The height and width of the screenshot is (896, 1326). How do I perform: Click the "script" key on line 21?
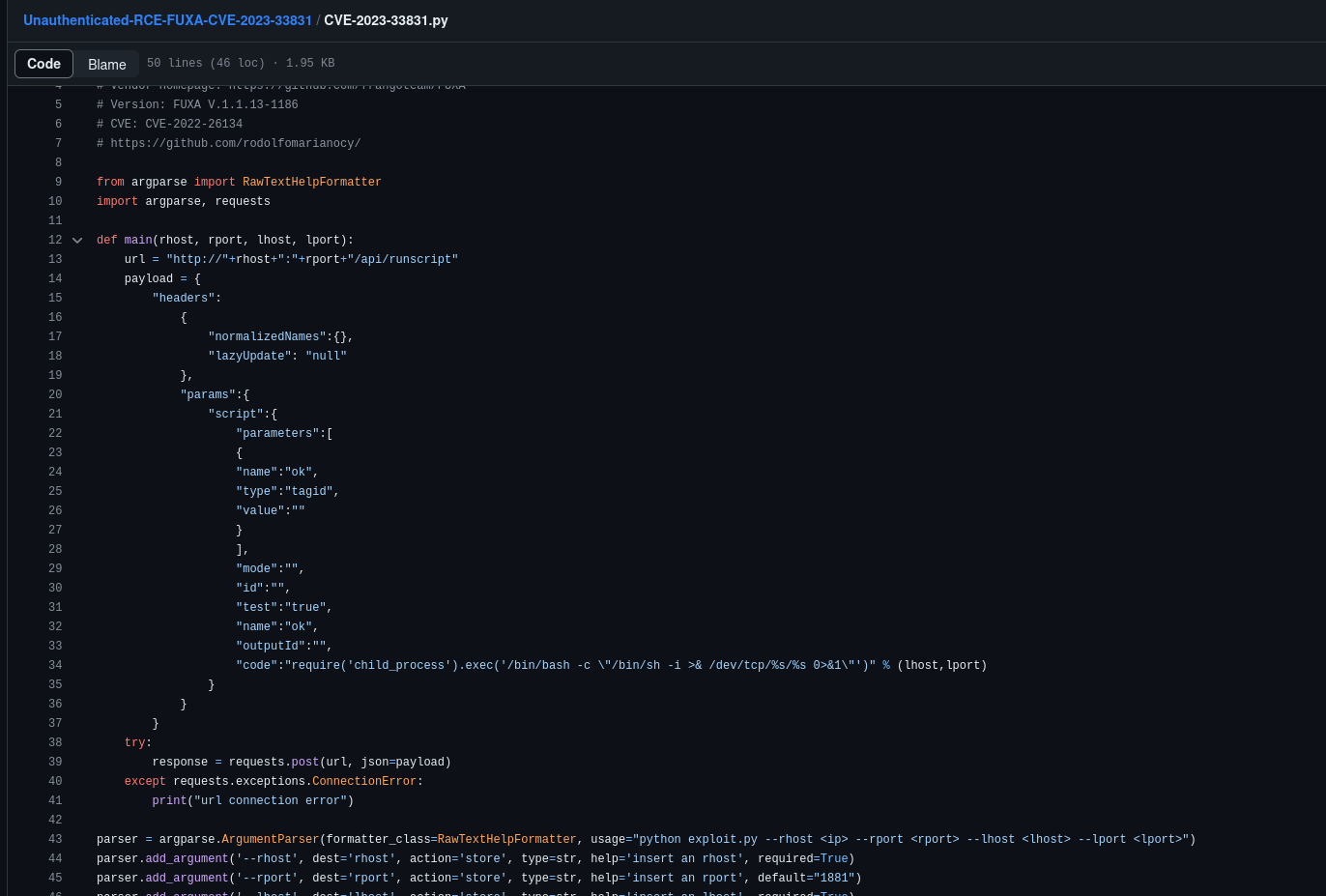236,414
